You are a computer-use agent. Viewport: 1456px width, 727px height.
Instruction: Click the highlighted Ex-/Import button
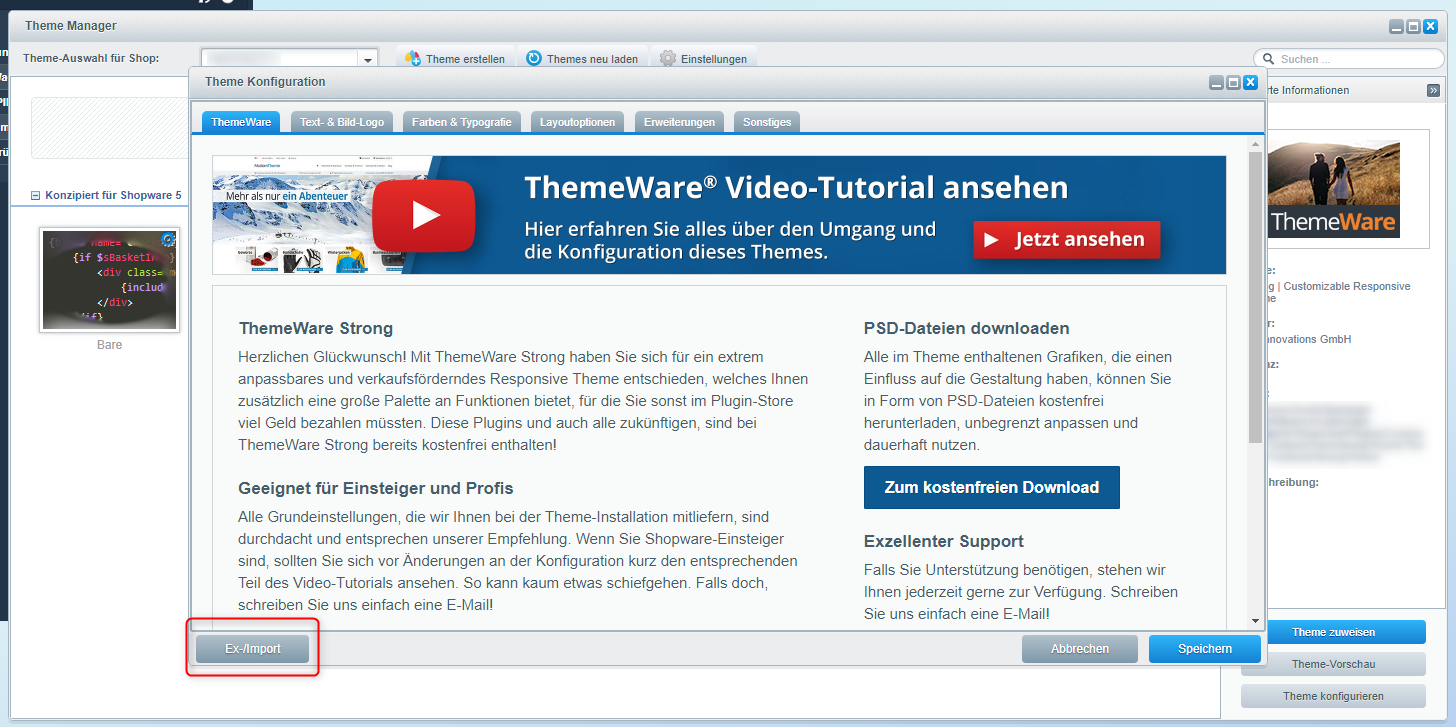tap(252, 648)
